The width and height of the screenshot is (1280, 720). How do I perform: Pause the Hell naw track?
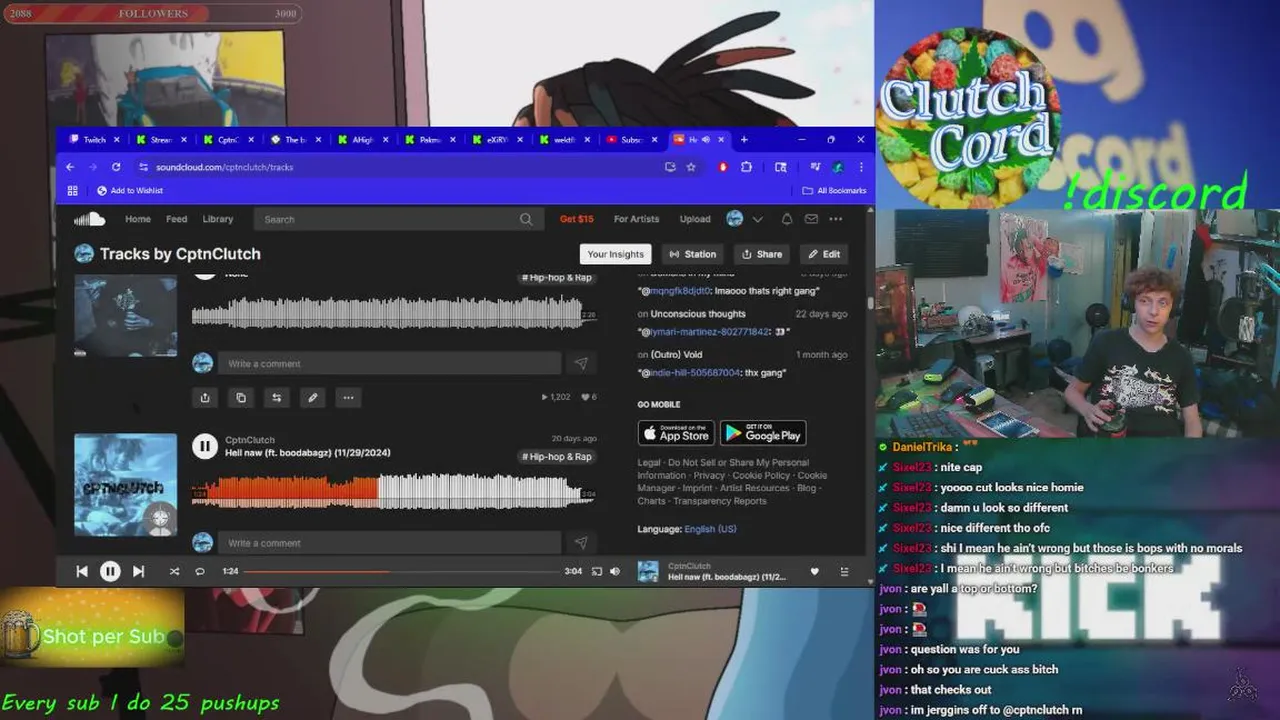point(205,447)
